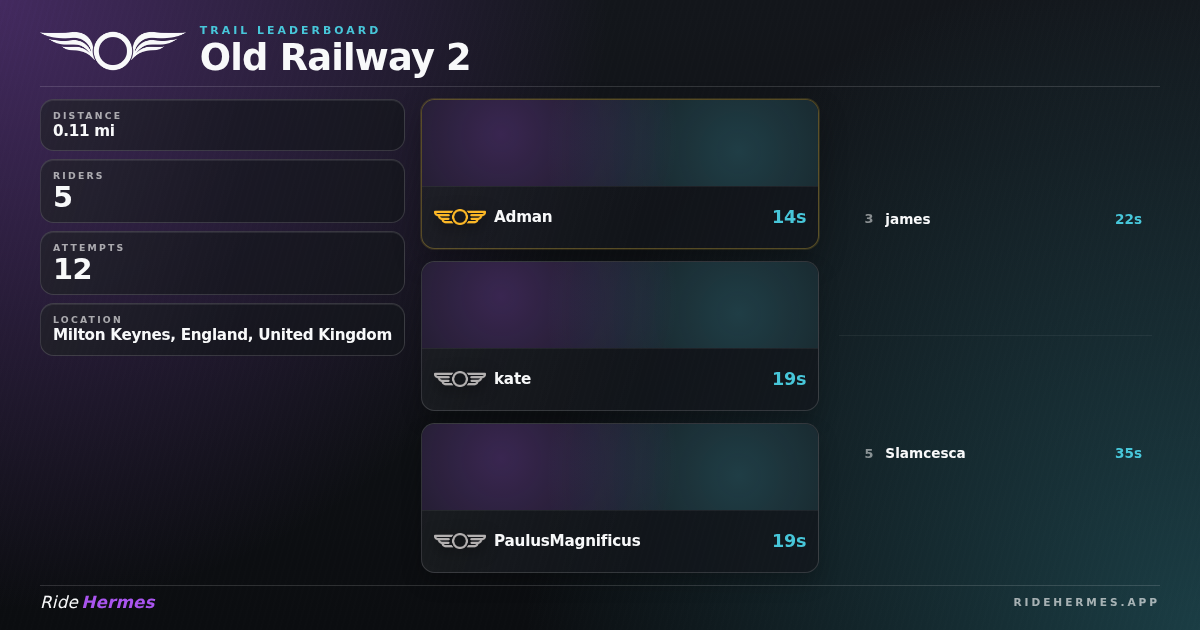The height and width of the screenshot is (630, 1200).
Task: Click the gold winged badge beside Adman
Action: click(x=460, y=217)
